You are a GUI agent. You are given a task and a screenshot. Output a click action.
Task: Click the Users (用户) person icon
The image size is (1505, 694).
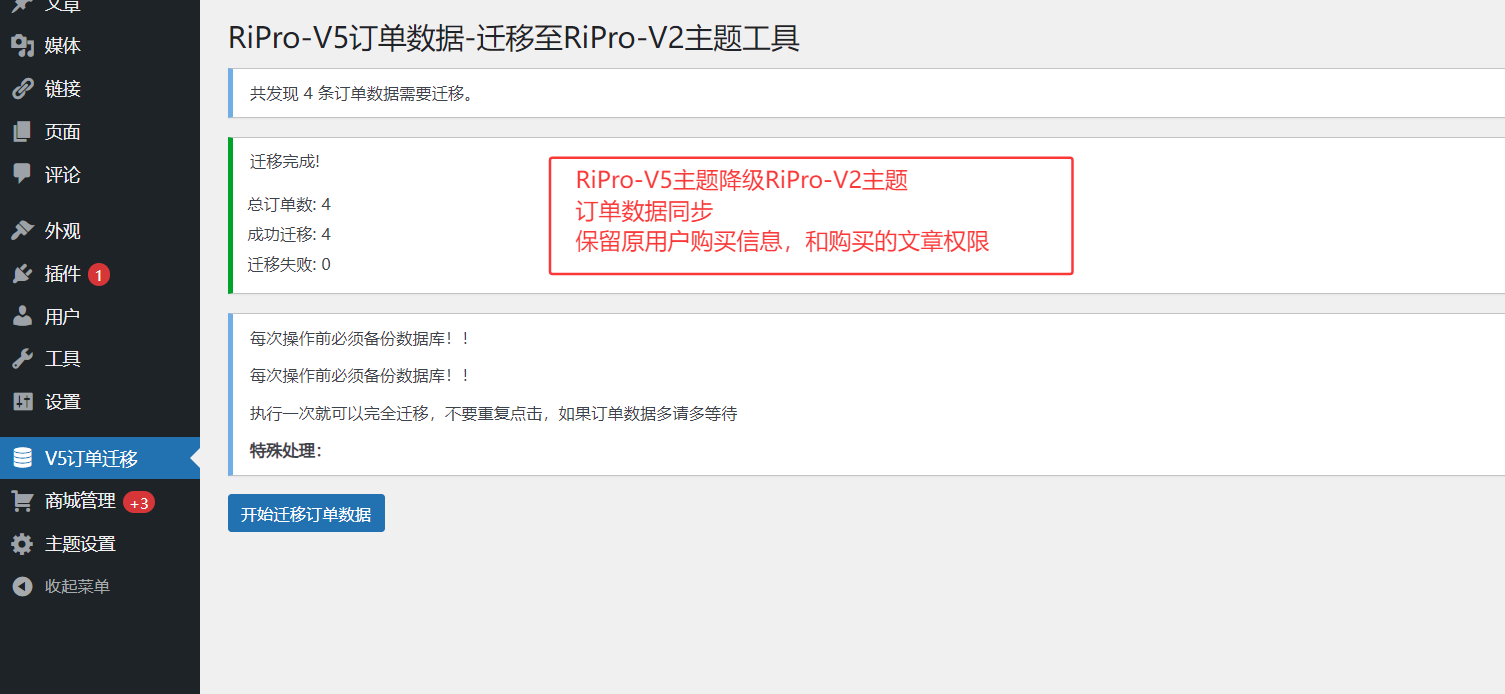click(23, 317)
